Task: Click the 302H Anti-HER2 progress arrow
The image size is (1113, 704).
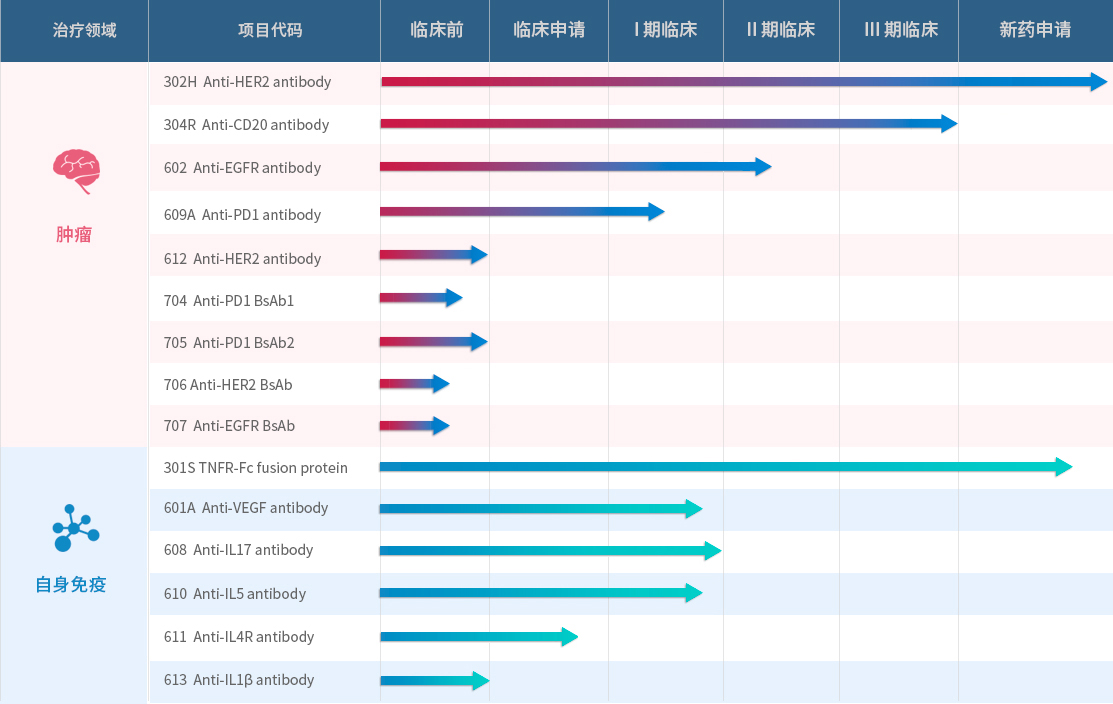Action: (744, 82)
